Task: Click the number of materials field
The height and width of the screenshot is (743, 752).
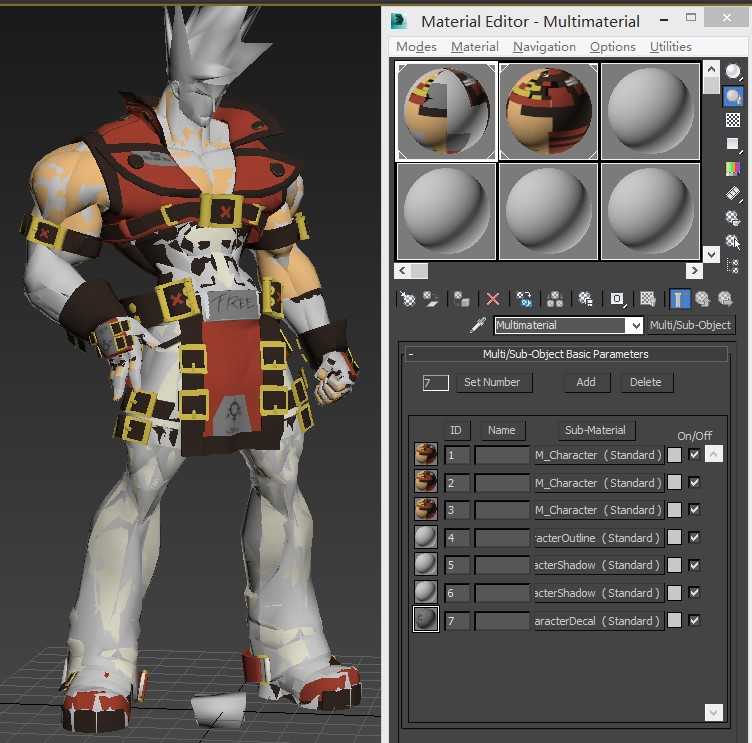Action: tap(435, 383)
